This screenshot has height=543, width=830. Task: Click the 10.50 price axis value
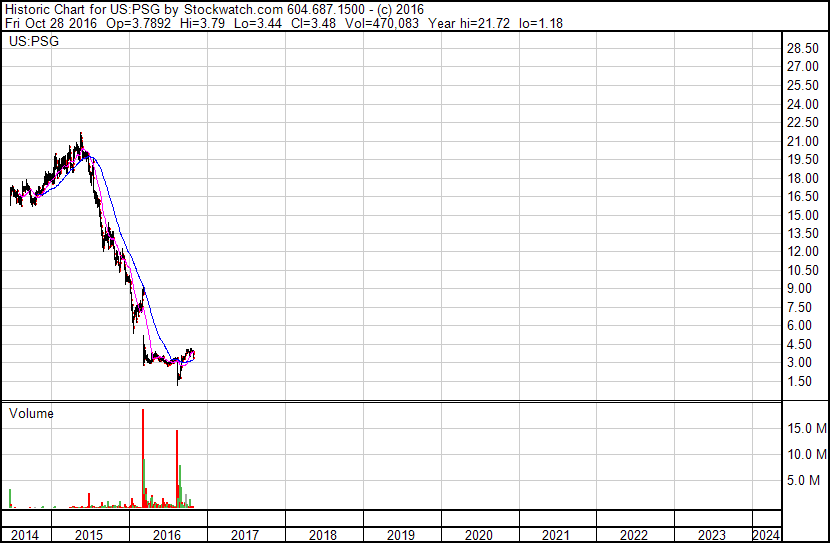pos(803,270)
